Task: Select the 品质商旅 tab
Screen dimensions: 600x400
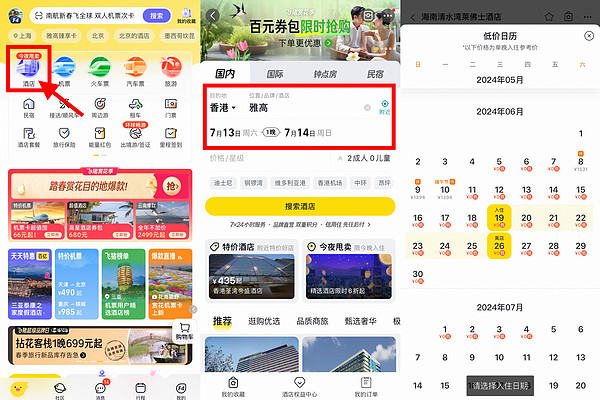Action: pos(312,321)
